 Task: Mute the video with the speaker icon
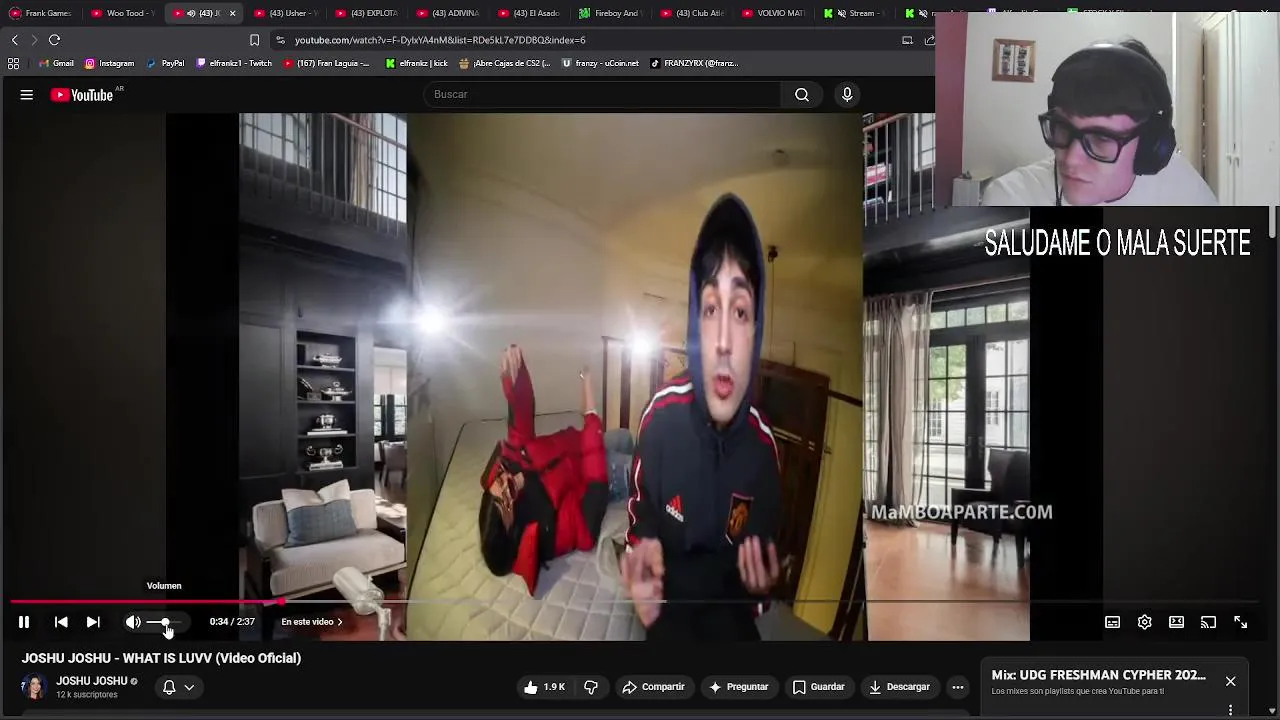pyautogui.click(x=133, y=622)
